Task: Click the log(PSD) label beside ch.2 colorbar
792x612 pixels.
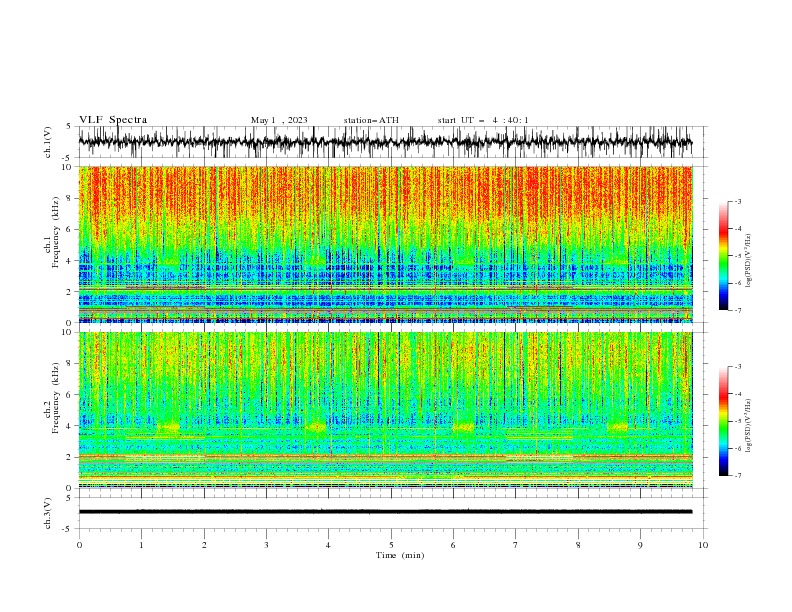Action: (x=748, y=426)
